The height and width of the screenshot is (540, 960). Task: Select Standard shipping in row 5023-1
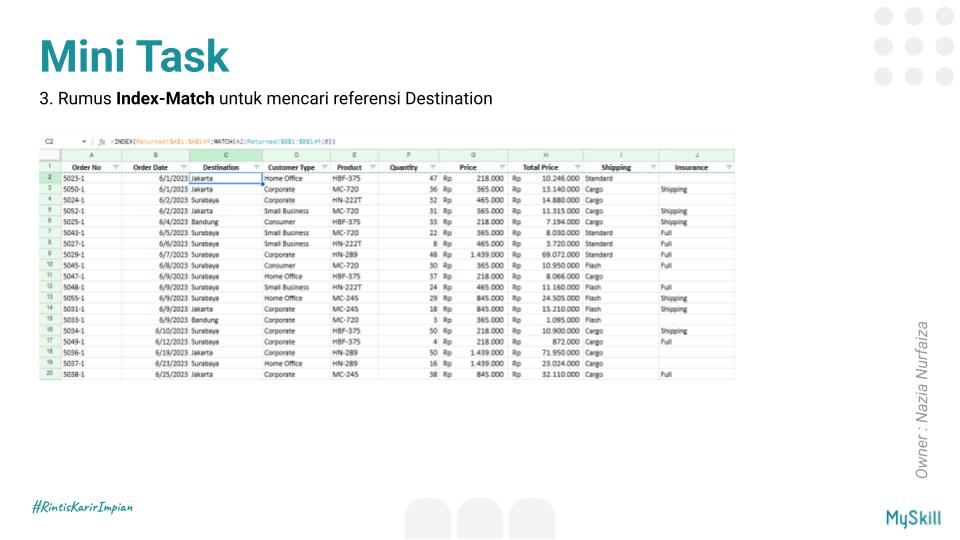[x=621, y=178]
